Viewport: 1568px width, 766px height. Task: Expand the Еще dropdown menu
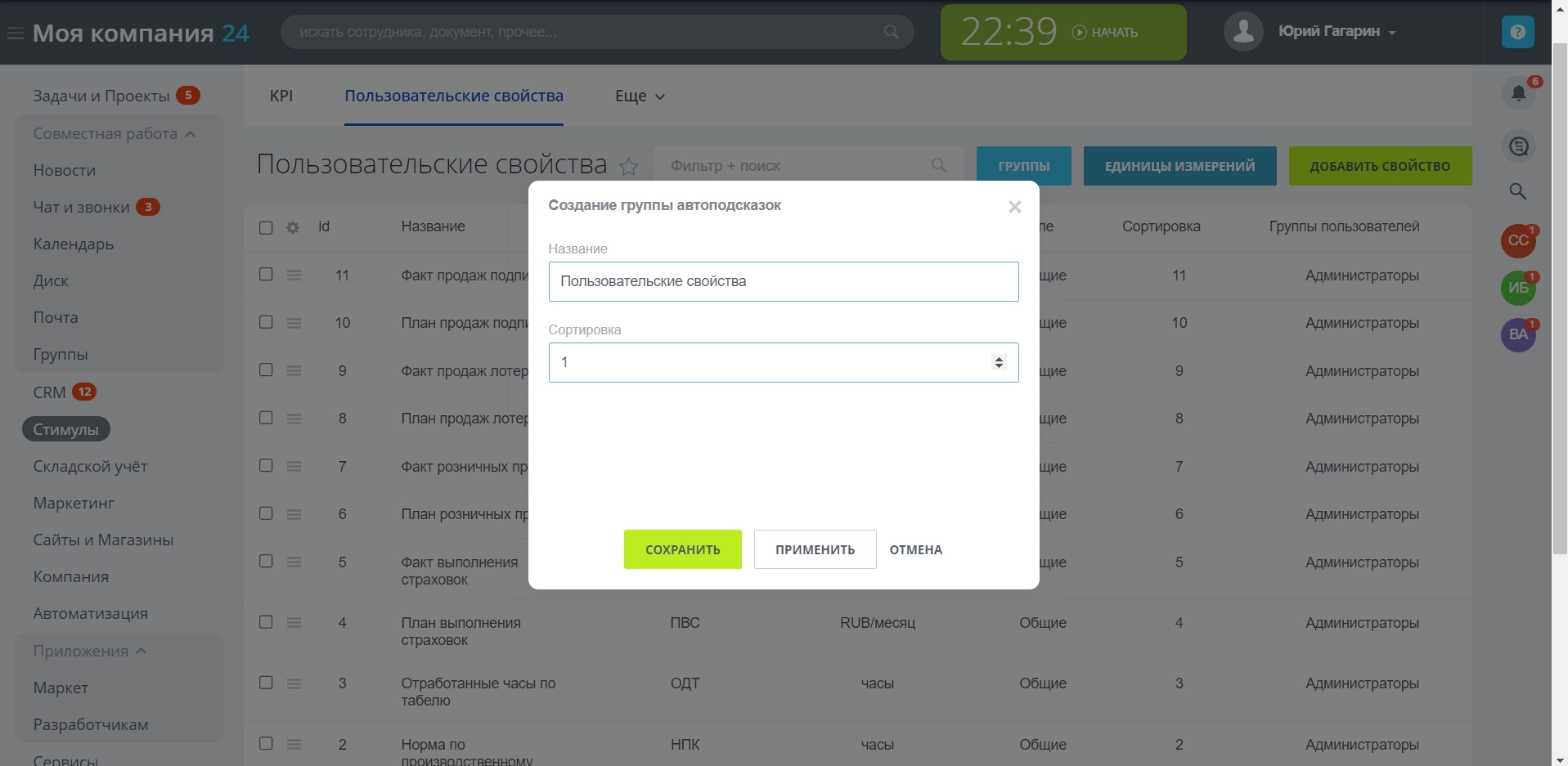pyautogui.click(x=640, y=96)
